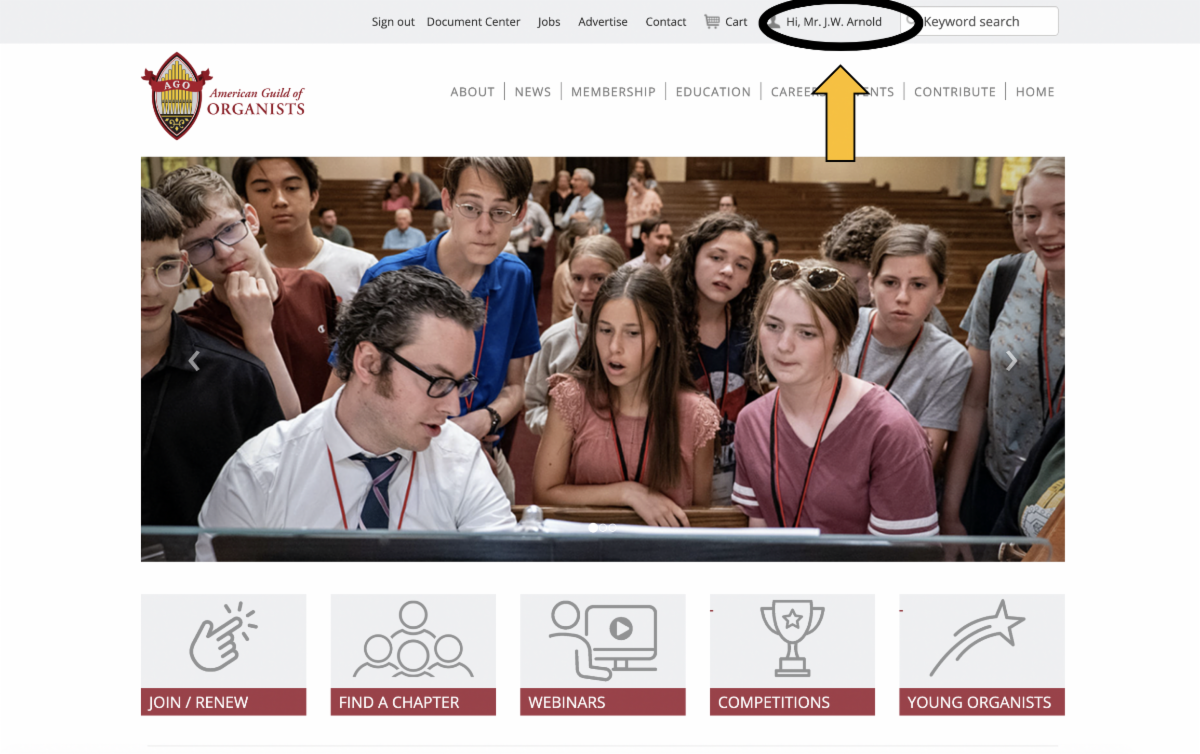Advance the carousel with right arrow
1200x754 pixels.
pos(1011,361)
